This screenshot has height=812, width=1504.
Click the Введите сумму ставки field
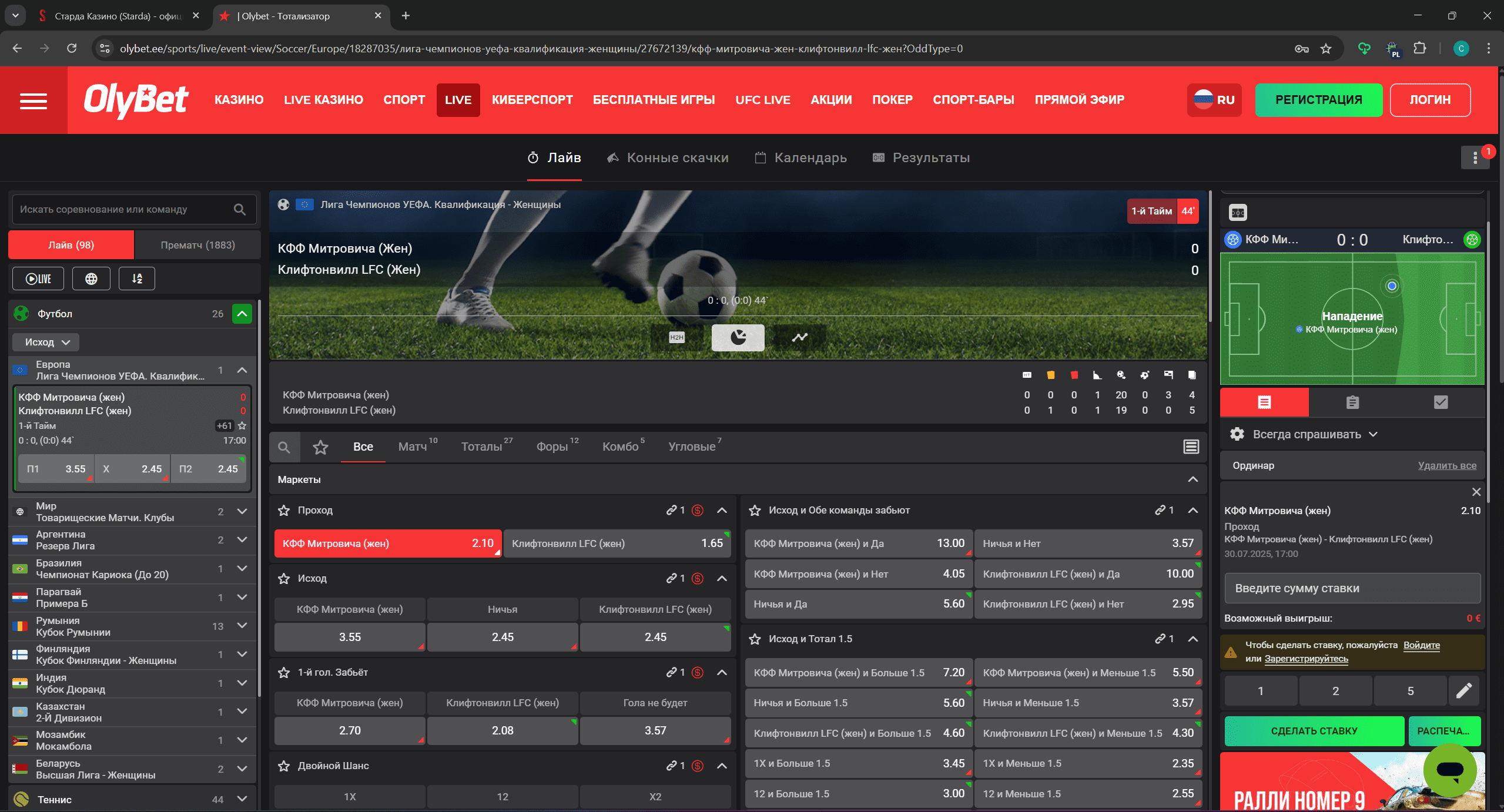[1352, 588]
